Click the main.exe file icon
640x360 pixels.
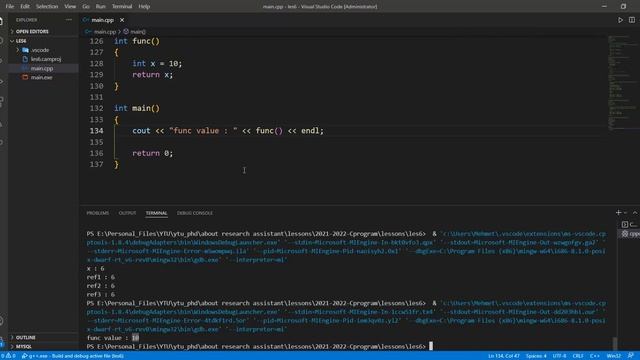(x=25, y=77)
